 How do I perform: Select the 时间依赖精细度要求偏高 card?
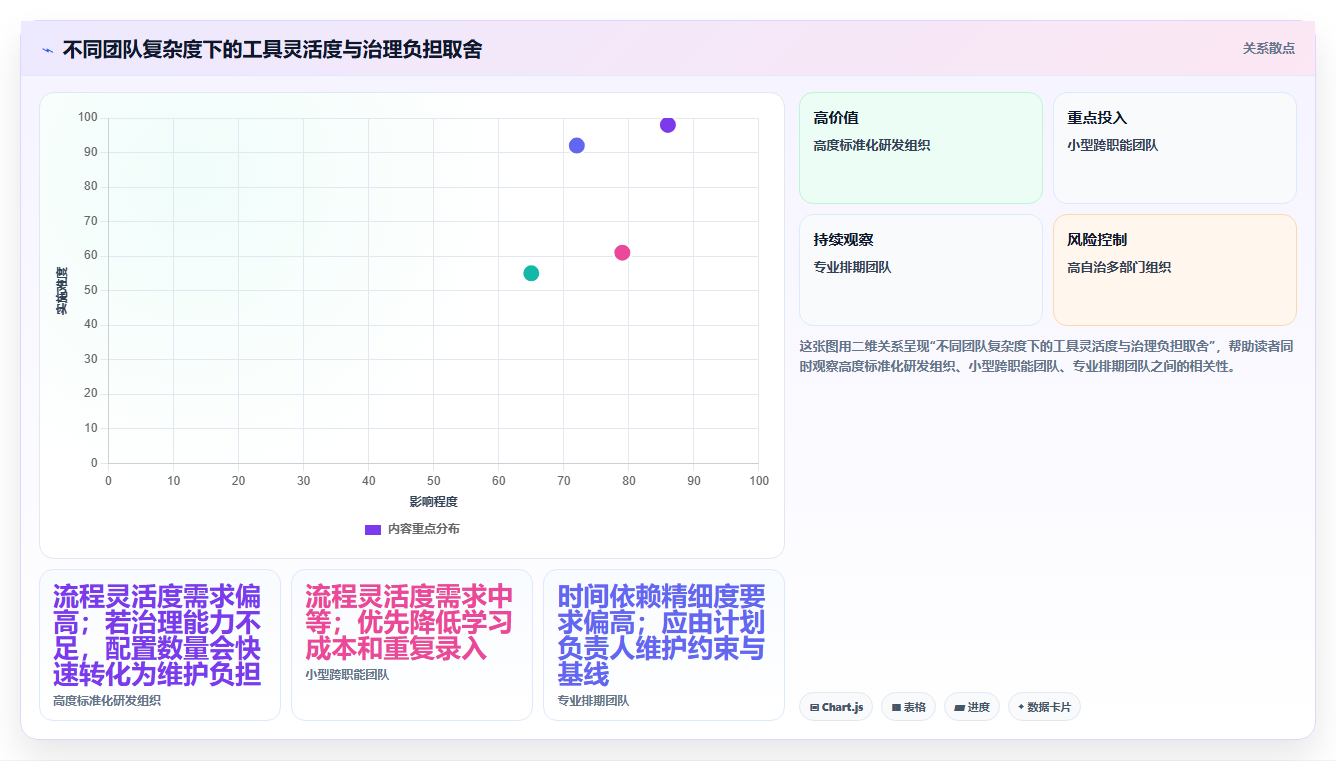[664, 645]
